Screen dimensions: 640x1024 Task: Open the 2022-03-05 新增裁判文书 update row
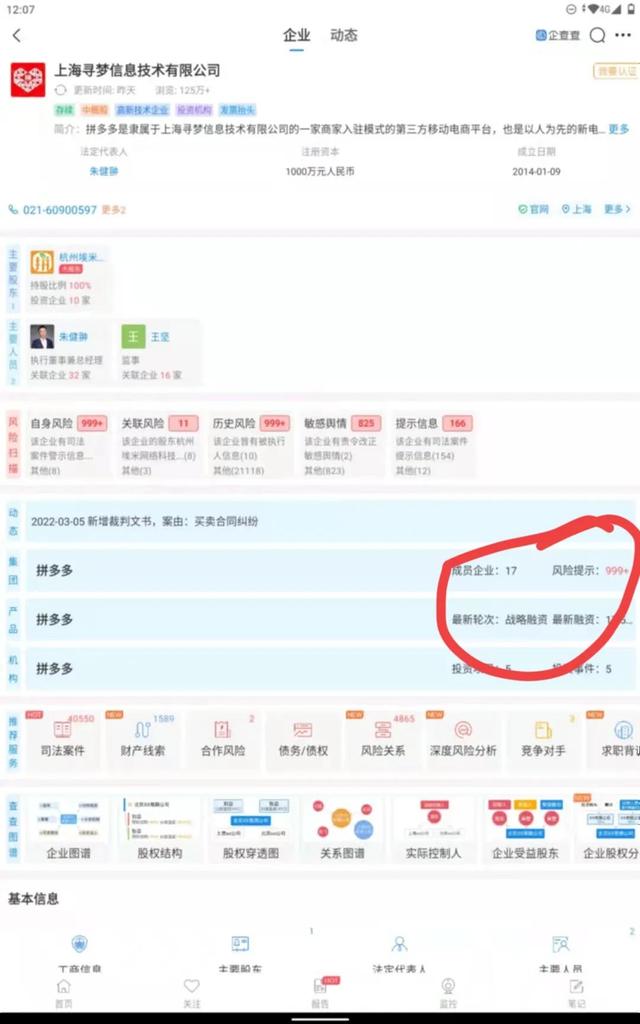pos(330,521)
